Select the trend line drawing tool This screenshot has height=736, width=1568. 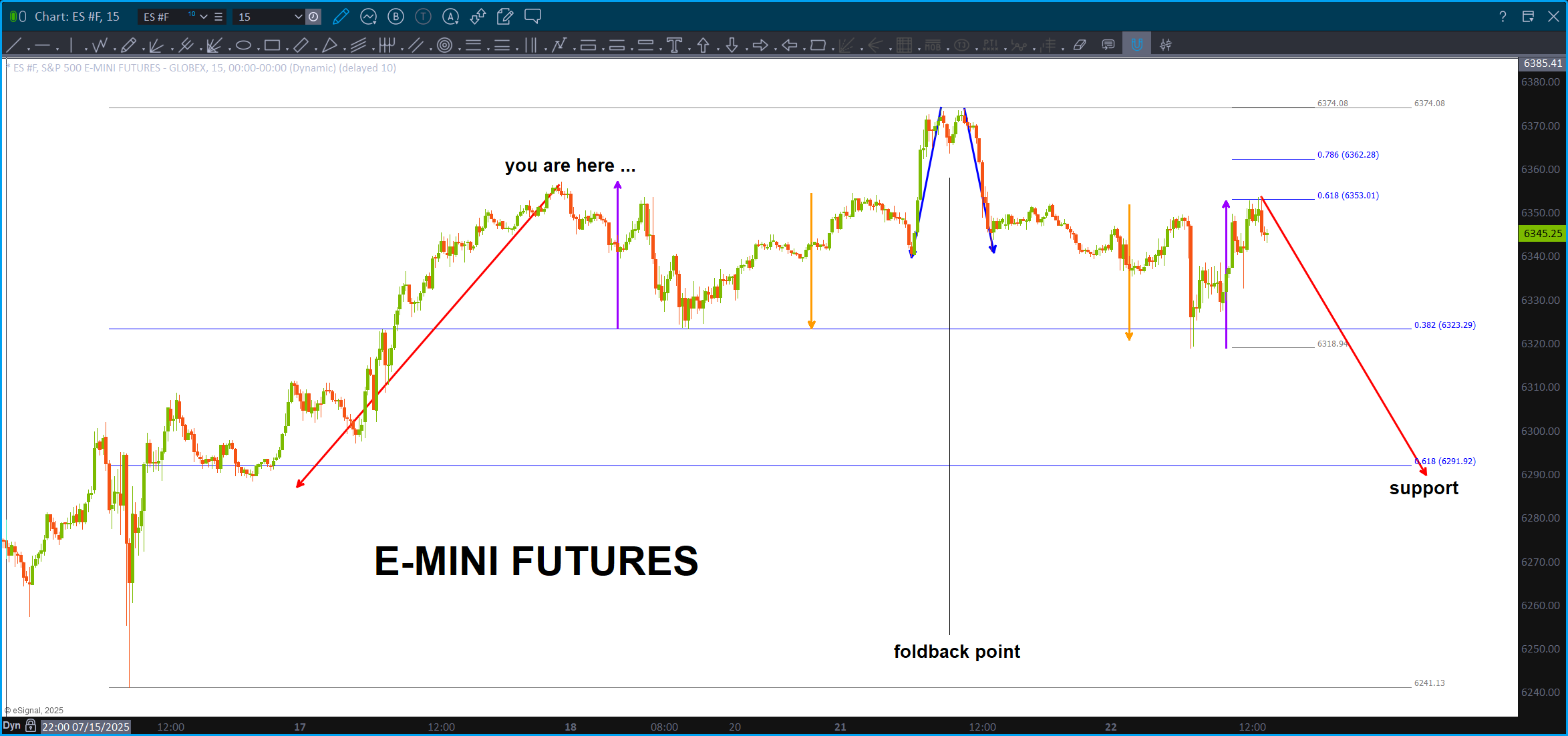tap(13, 45)
